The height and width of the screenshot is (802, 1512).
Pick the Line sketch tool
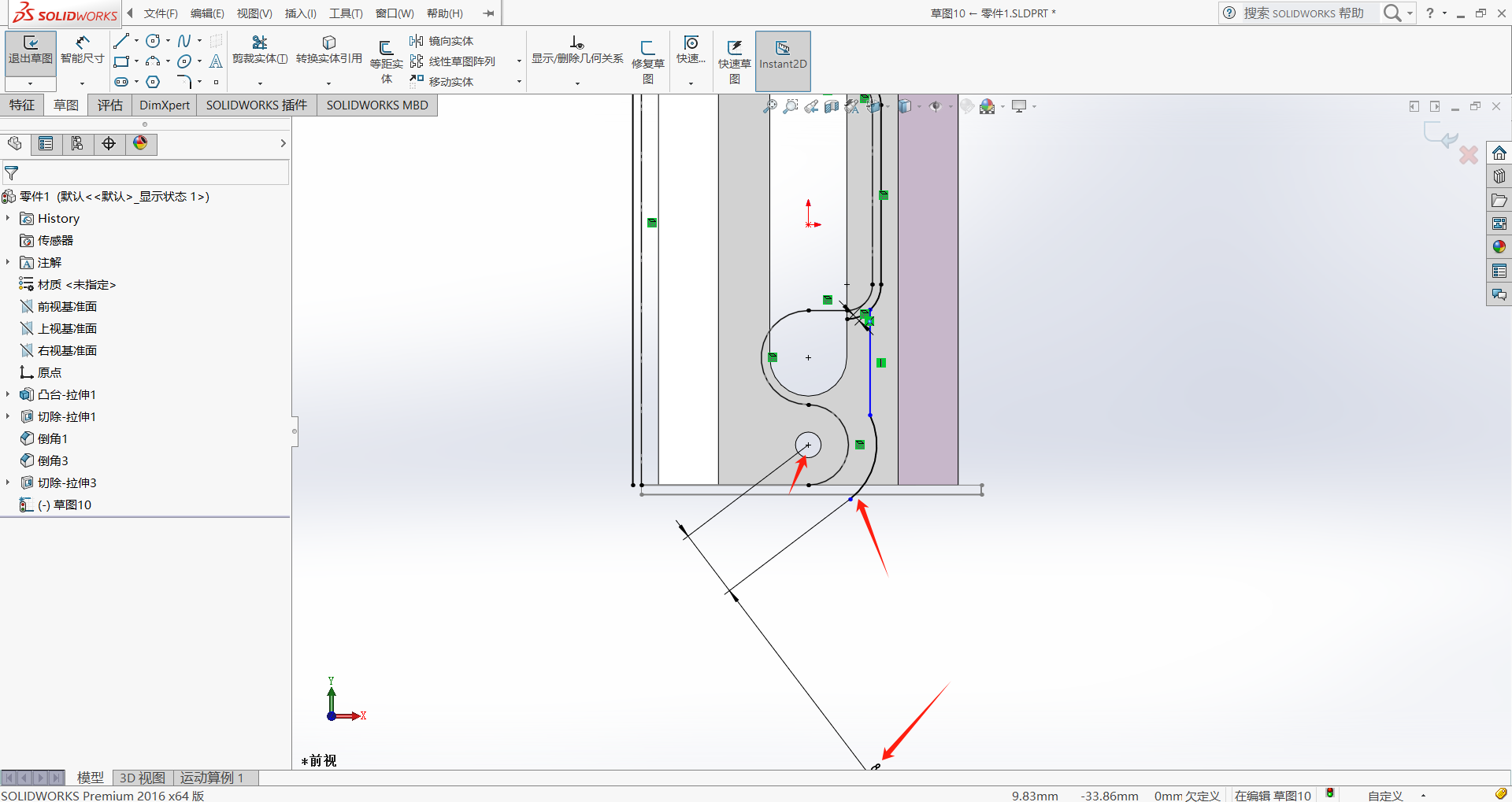[x=120, y=41]
